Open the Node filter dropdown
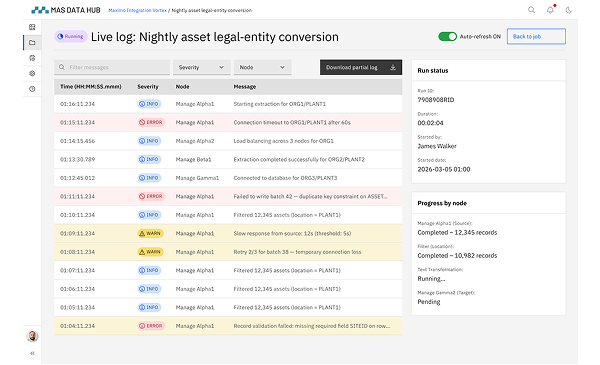 pos(262,67)
